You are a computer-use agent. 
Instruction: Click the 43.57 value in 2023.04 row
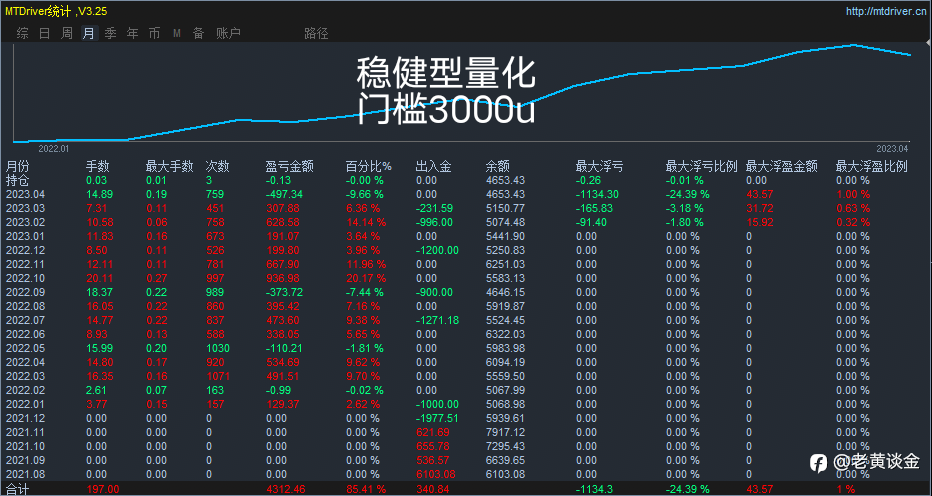760,194
